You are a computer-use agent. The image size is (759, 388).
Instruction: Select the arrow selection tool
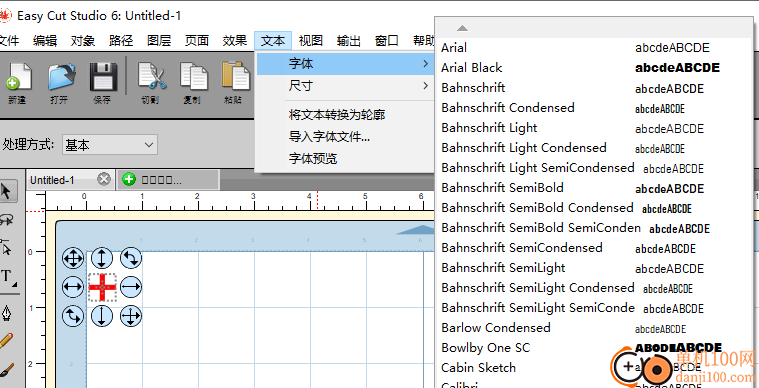click(7, 192)
